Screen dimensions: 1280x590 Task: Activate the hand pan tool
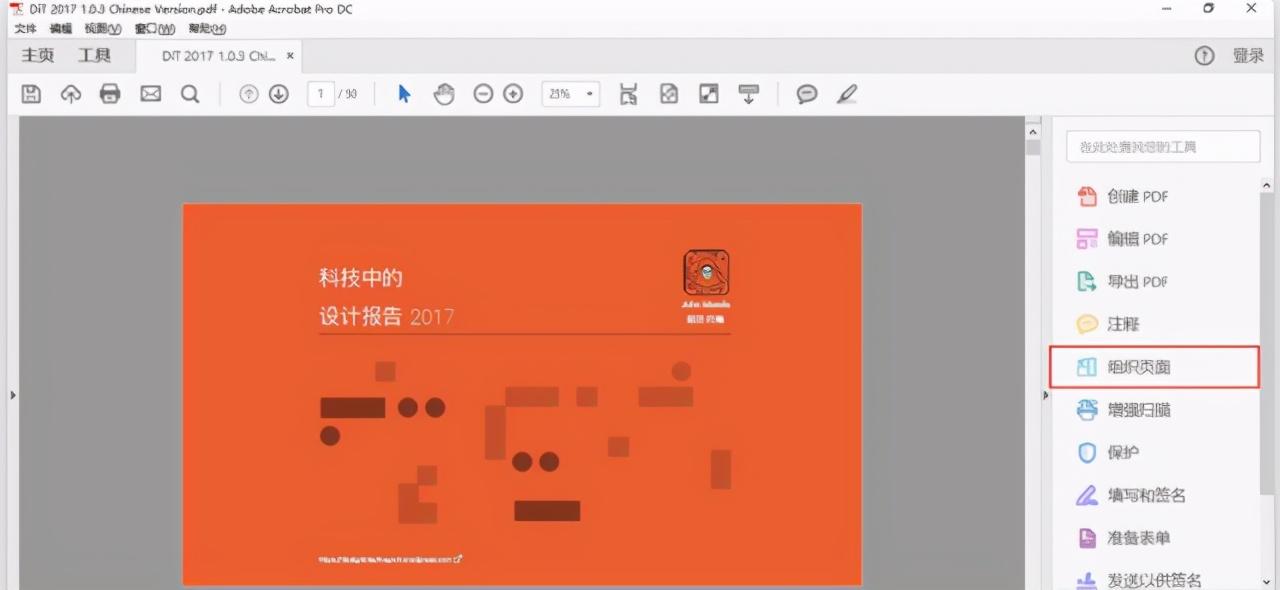[444, 94]
